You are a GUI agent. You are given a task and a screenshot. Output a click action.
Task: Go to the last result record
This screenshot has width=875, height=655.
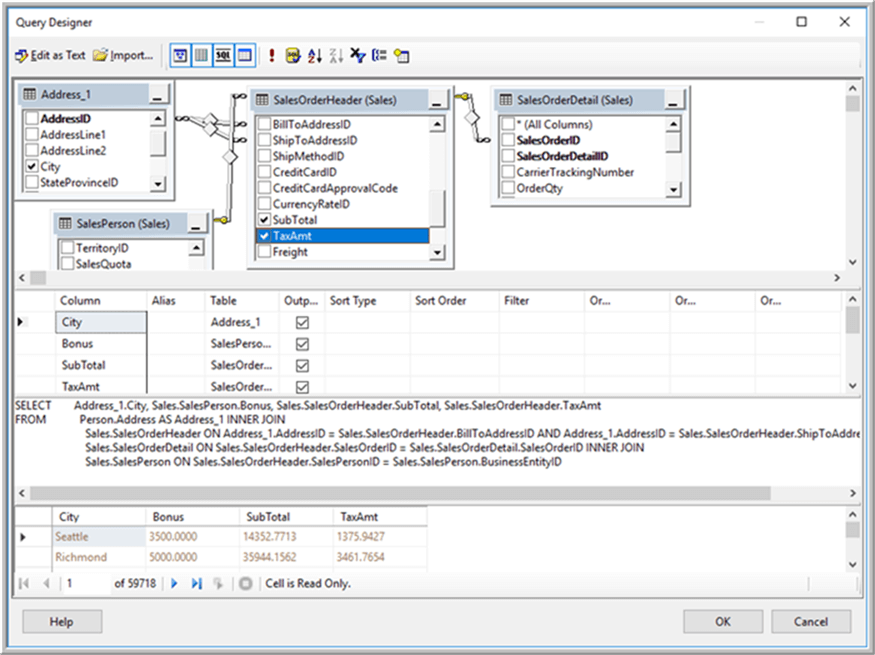(x=196, y=584)
